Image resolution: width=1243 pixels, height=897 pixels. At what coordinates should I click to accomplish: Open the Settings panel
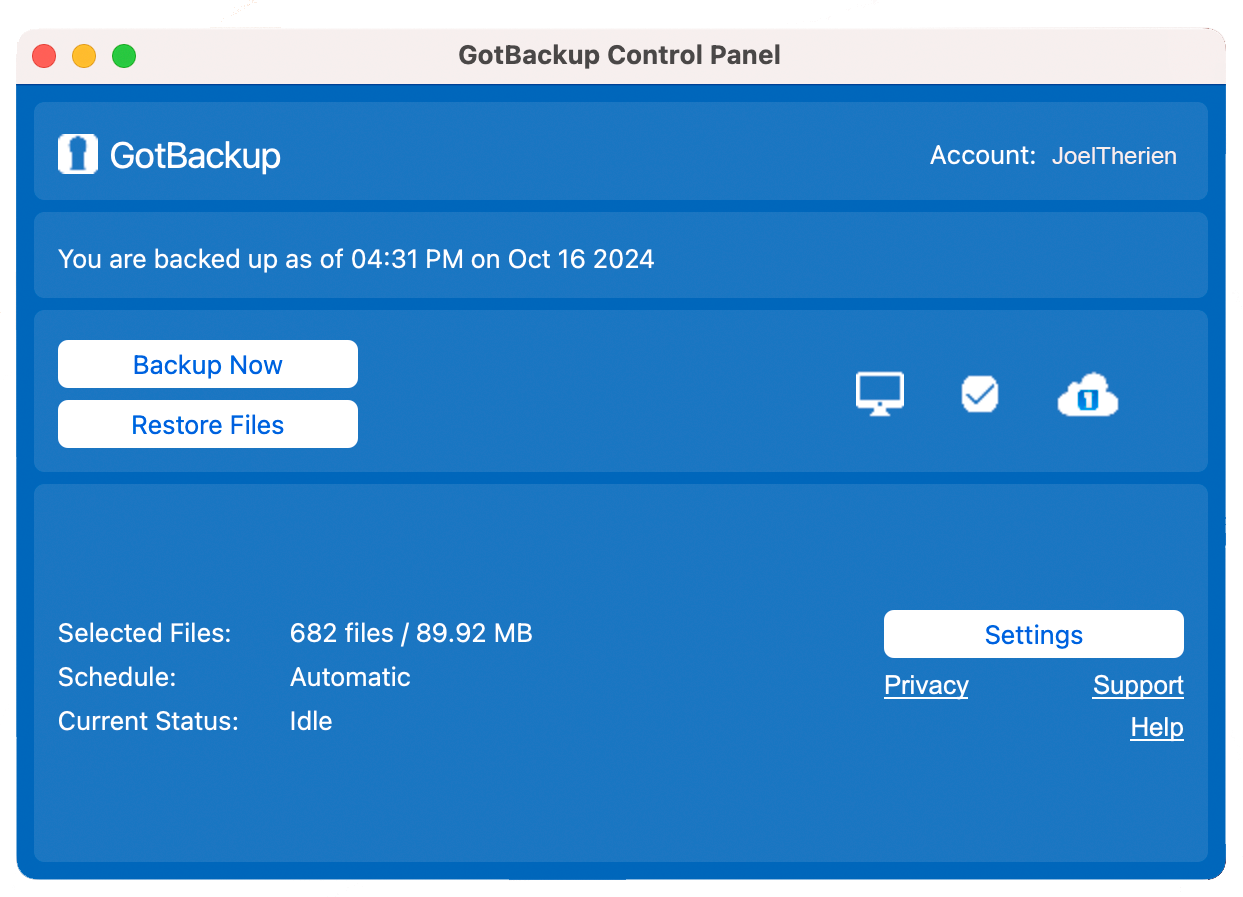1034,634
